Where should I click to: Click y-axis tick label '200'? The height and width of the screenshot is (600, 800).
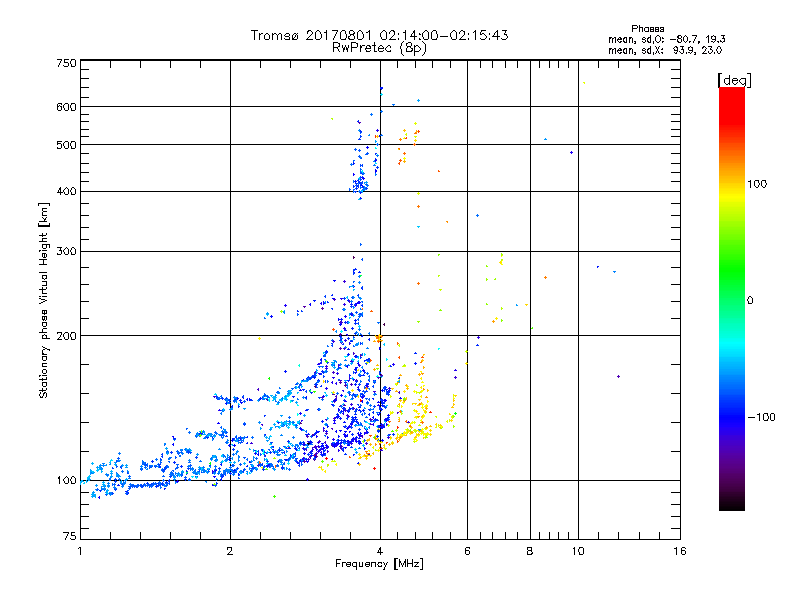(67, 336)
